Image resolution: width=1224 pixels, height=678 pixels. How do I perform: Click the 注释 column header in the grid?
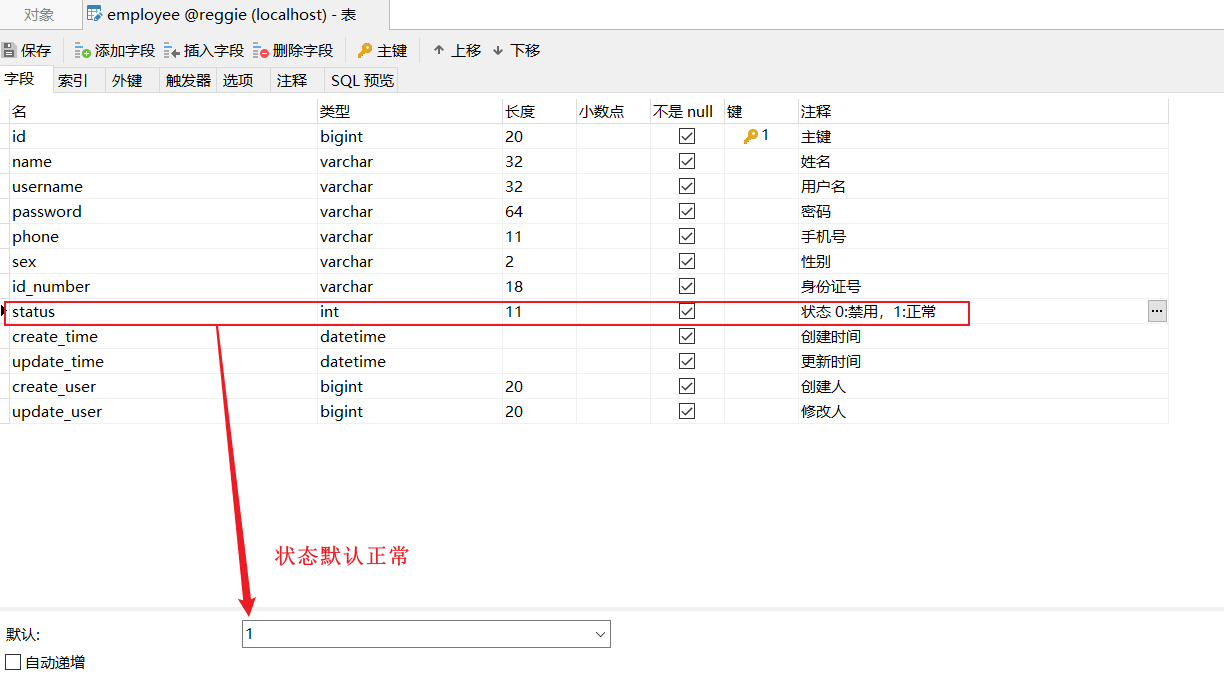click(x=983, y=111)
